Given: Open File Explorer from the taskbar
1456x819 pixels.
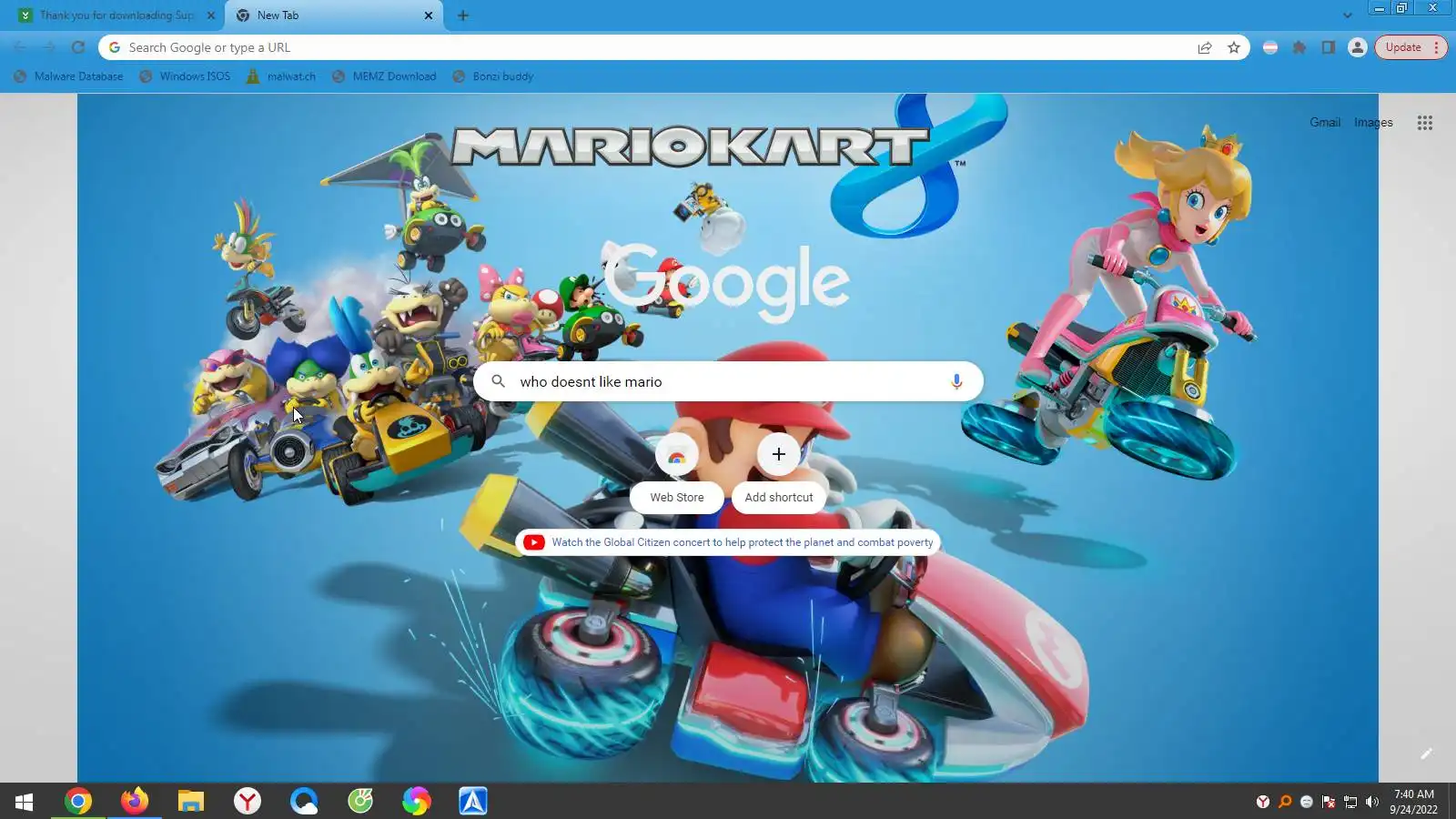Looking at the screenshot, I should (191, 801).
